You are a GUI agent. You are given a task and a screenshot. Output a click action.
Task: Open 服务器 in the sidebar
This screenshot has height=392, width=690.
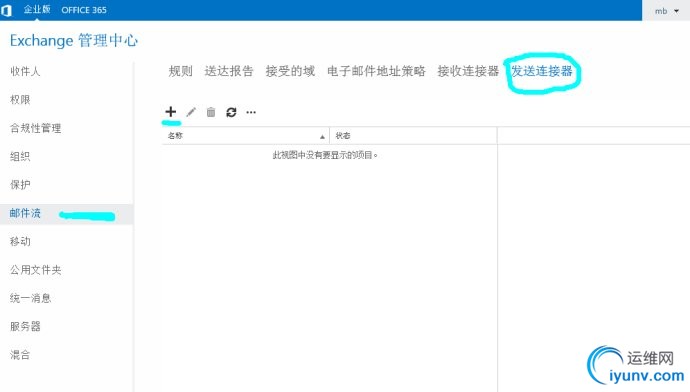coord(25,326)
